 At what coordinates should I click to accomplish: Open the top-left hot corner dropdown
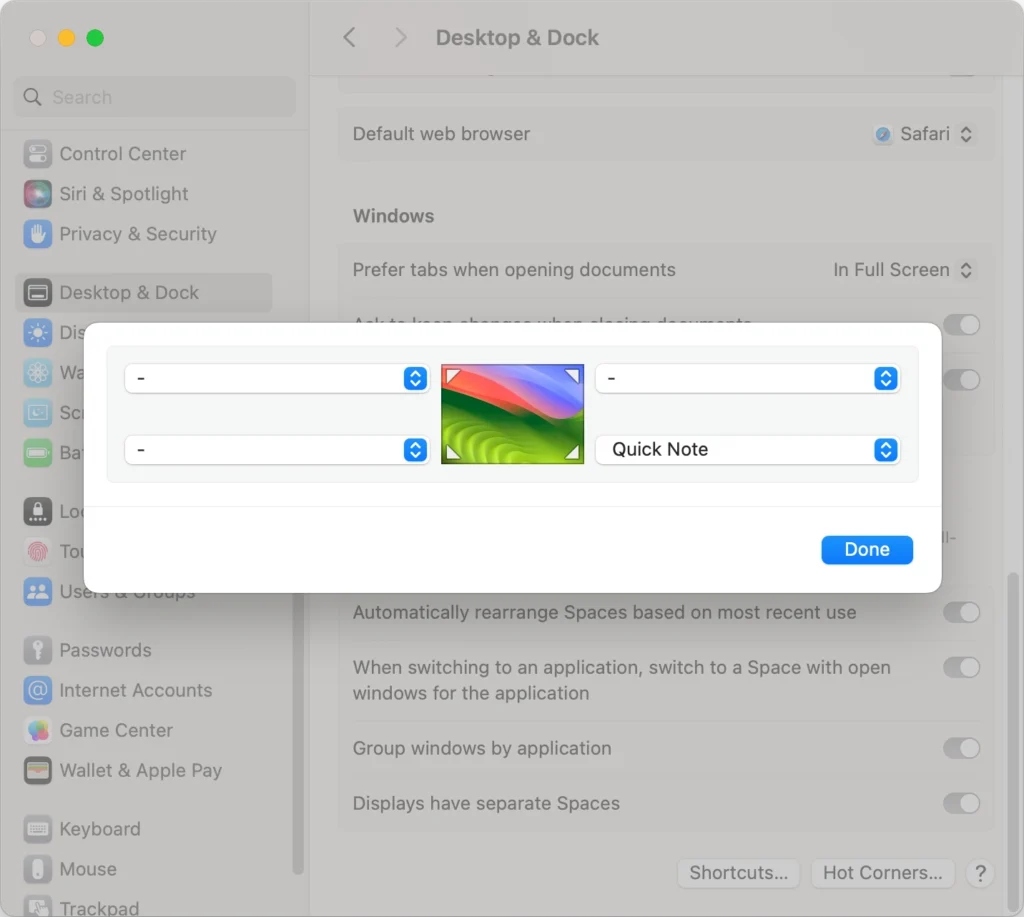(x=276, y=378)
